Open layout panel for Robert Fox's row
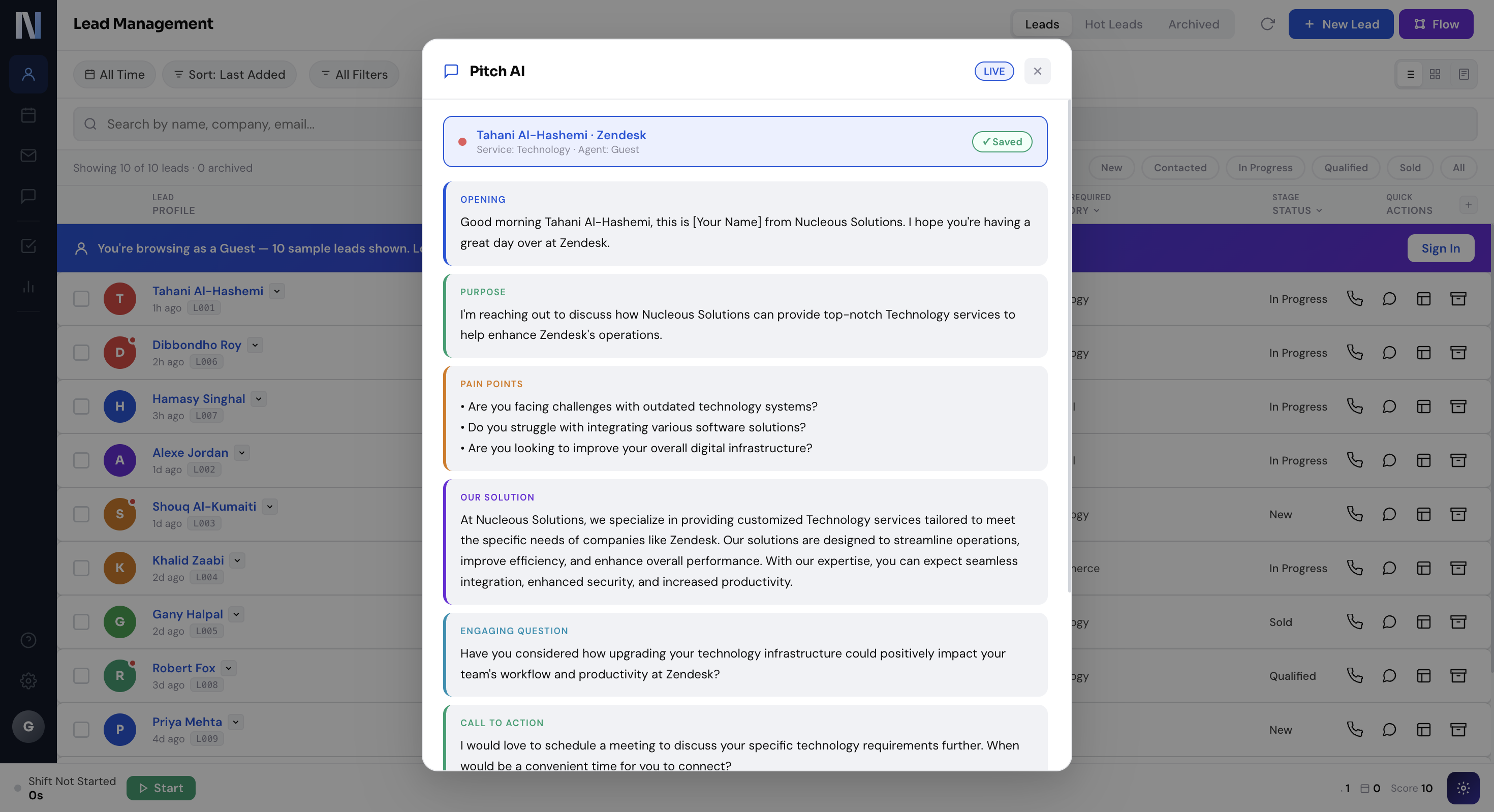 point(1424,676)
